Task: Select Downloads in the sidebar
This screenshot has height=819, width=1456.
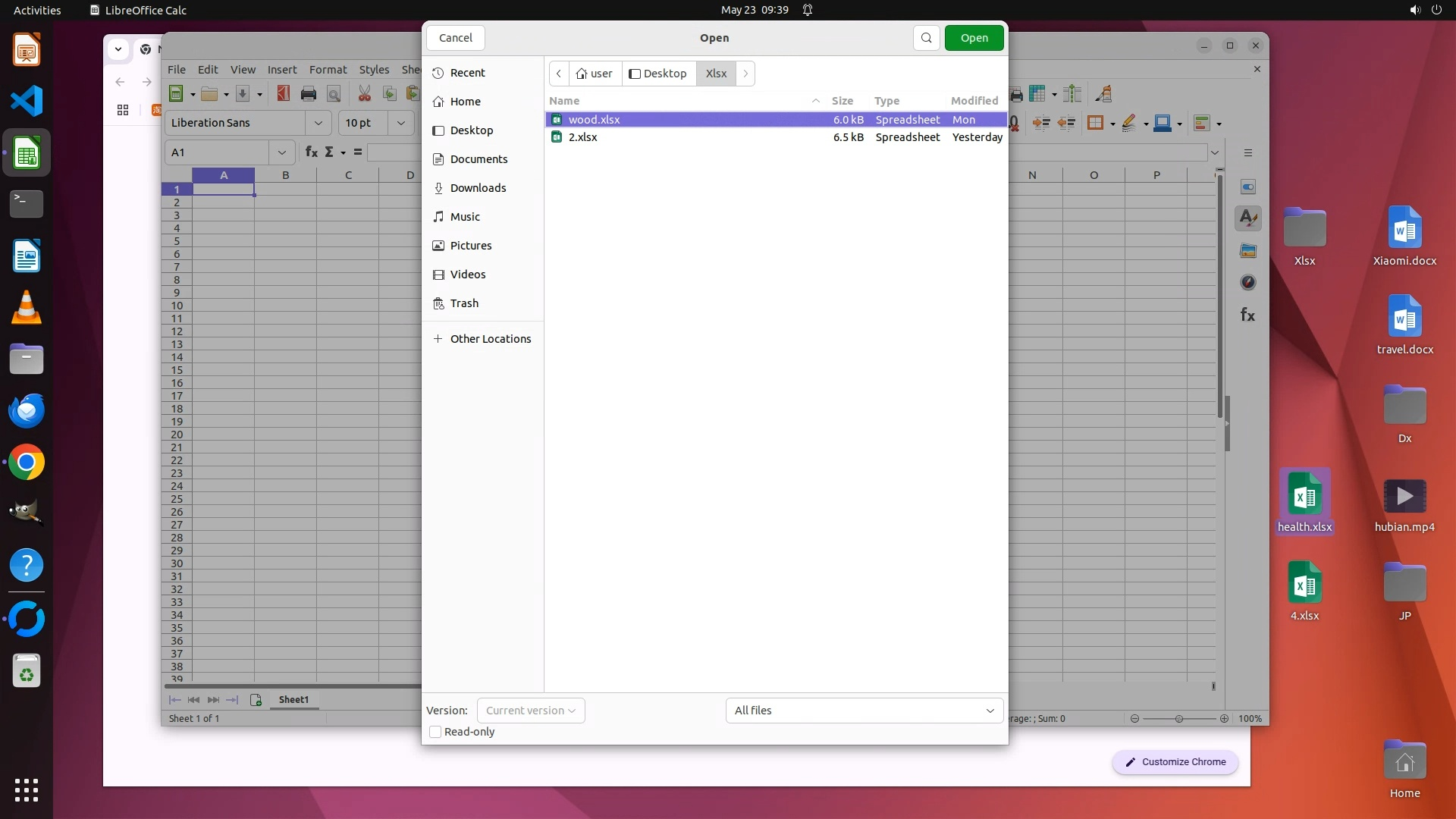Action: click(478, 188)
